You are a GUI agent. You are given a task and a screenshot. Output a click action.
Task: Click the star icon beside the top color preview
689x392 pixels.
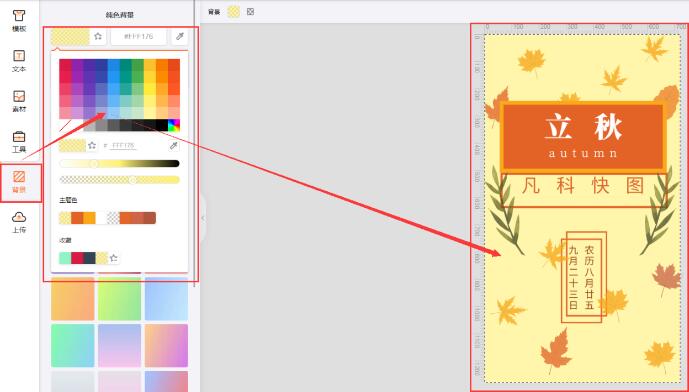coord(98,36)
